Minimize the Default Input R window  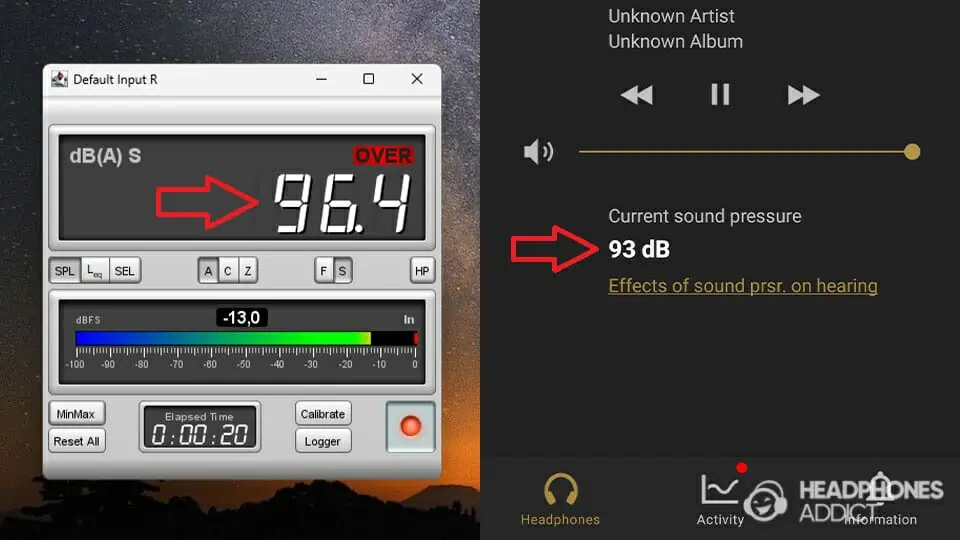321,79
